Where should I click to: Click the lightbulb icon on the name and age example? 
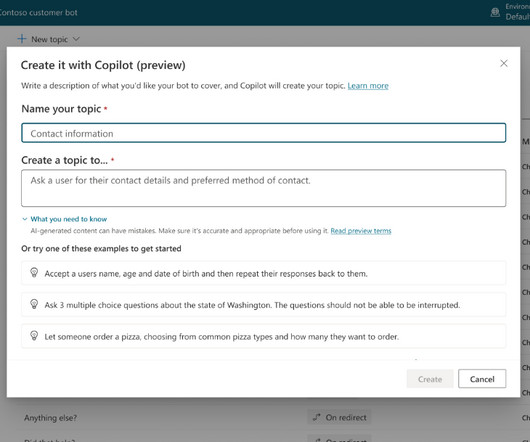(x=34, y=272)
